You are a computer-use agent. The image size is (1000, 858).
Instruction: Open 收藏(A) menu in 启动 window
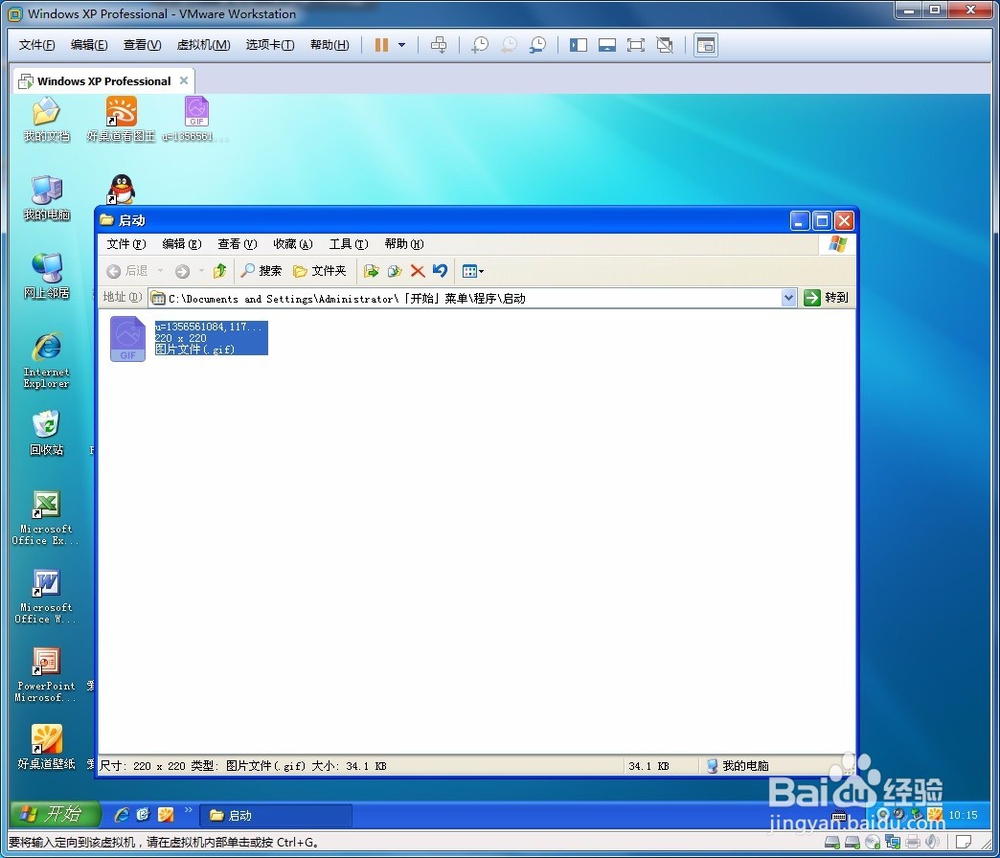point(293,244)
